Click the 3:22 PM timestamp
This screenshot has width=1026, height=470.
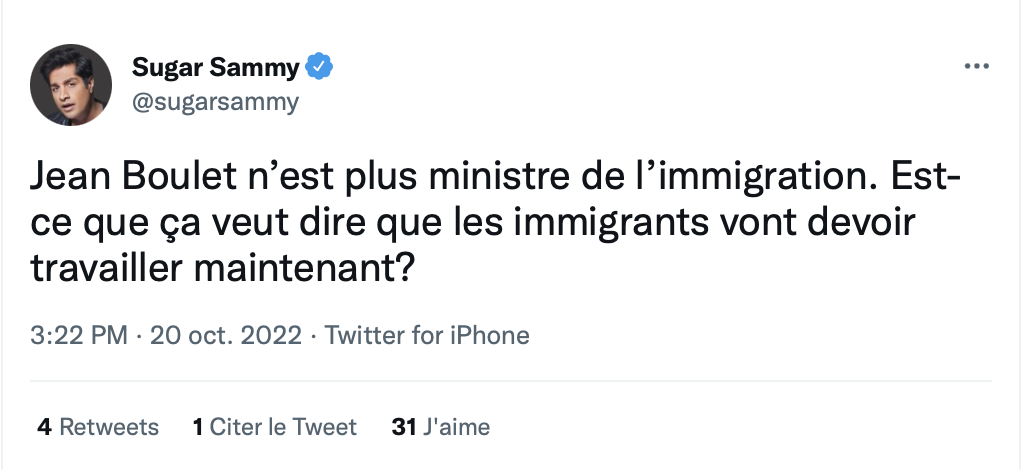[x=79, y=335]
